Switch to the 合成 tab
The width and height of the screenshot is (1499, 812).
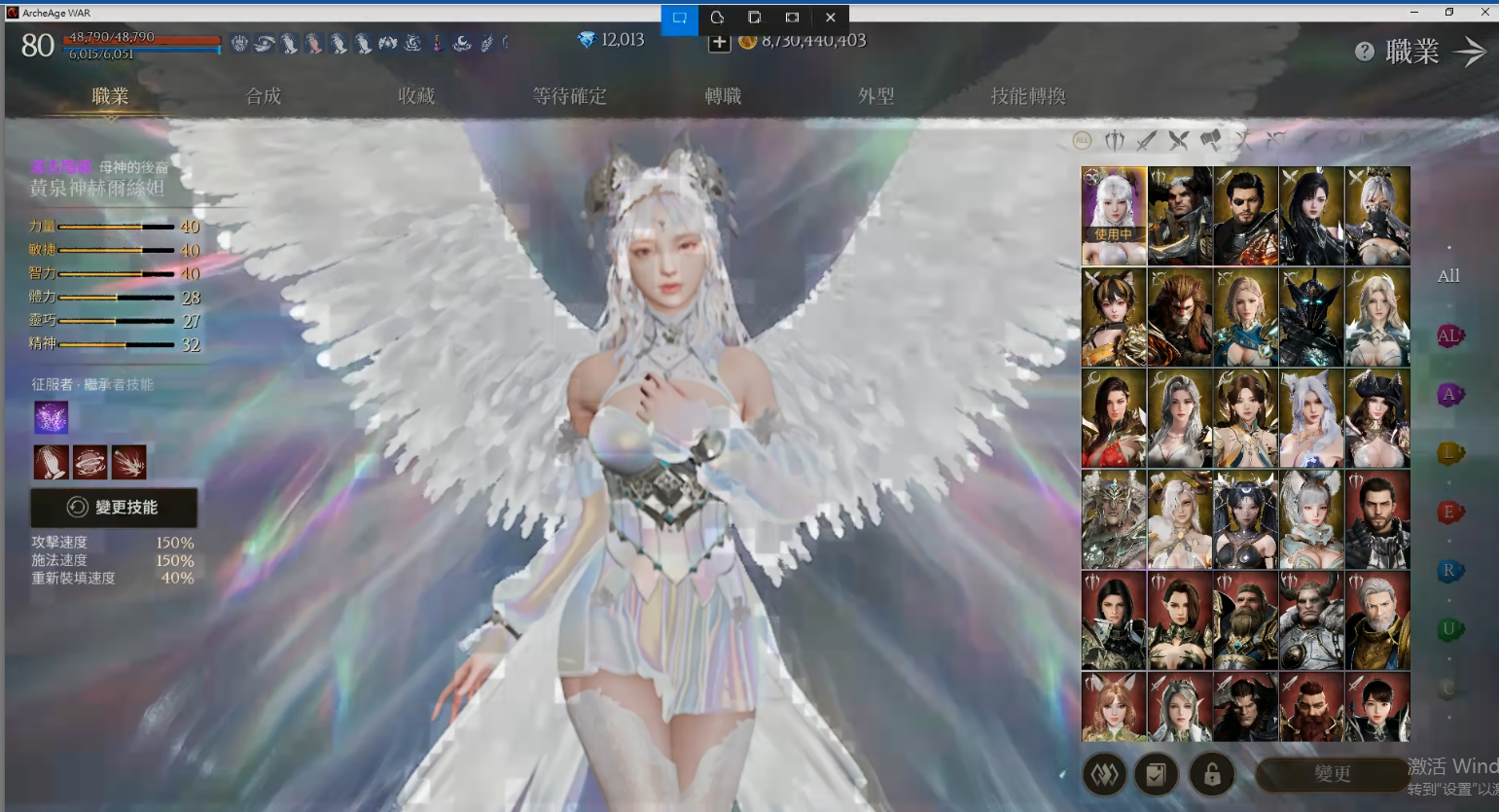tap(264, 96)
